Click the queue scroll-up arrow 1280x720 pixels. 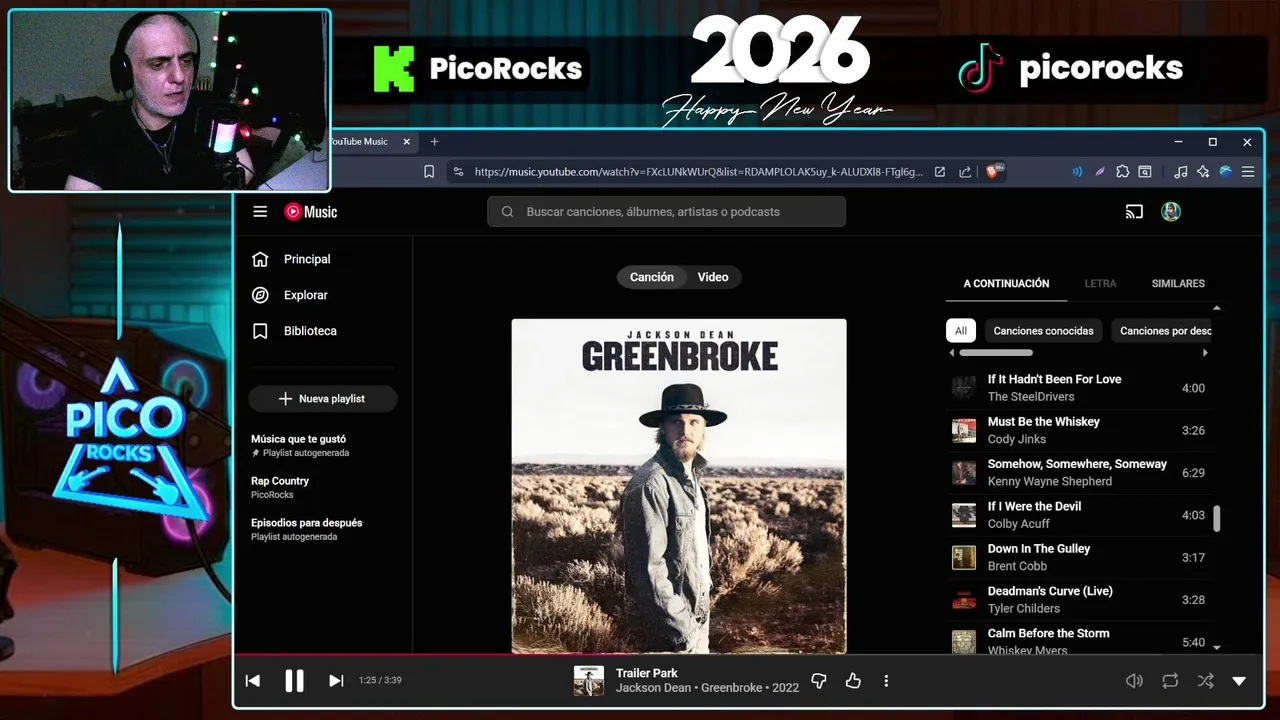1217,308
